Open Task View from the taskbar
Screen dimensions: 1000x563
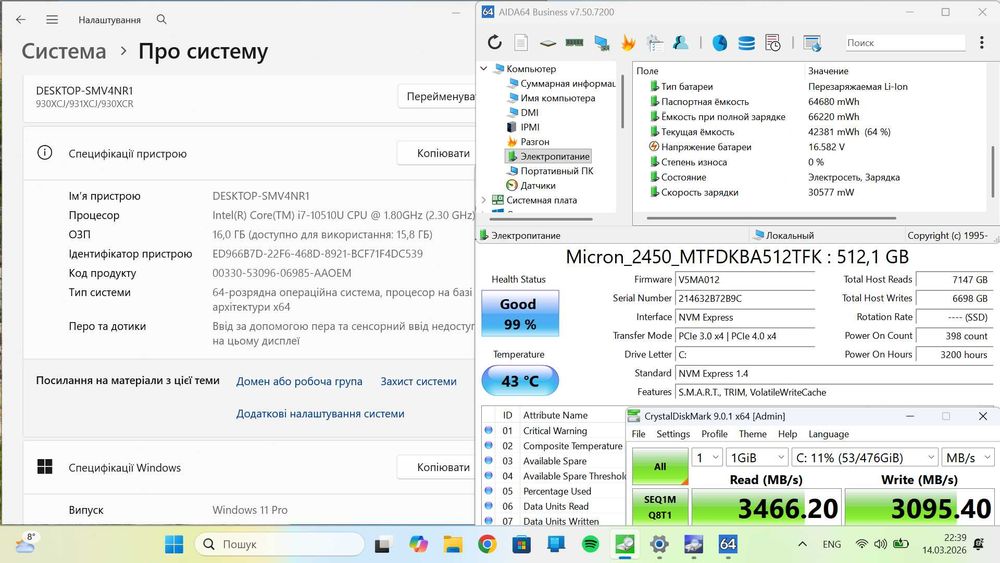point(383,545)
